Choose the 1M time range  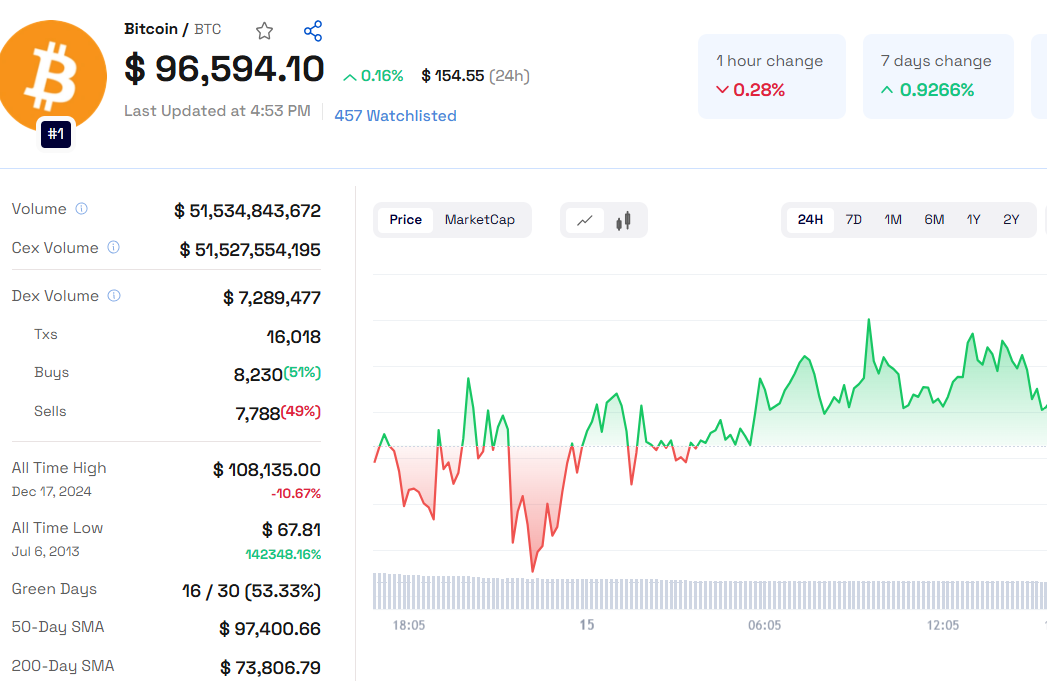[x=893, y=220]
